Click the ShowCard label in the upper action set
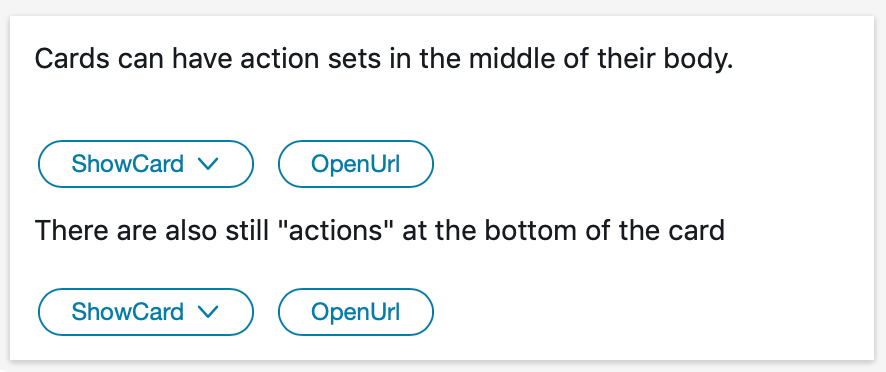This screenshot has height=372, width=886. click(128, 164)
